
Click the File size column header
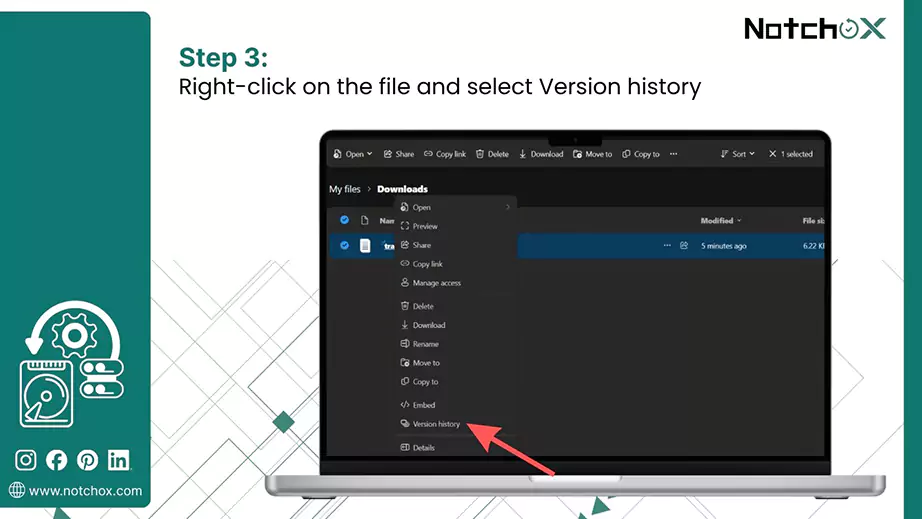coord(813,221)
